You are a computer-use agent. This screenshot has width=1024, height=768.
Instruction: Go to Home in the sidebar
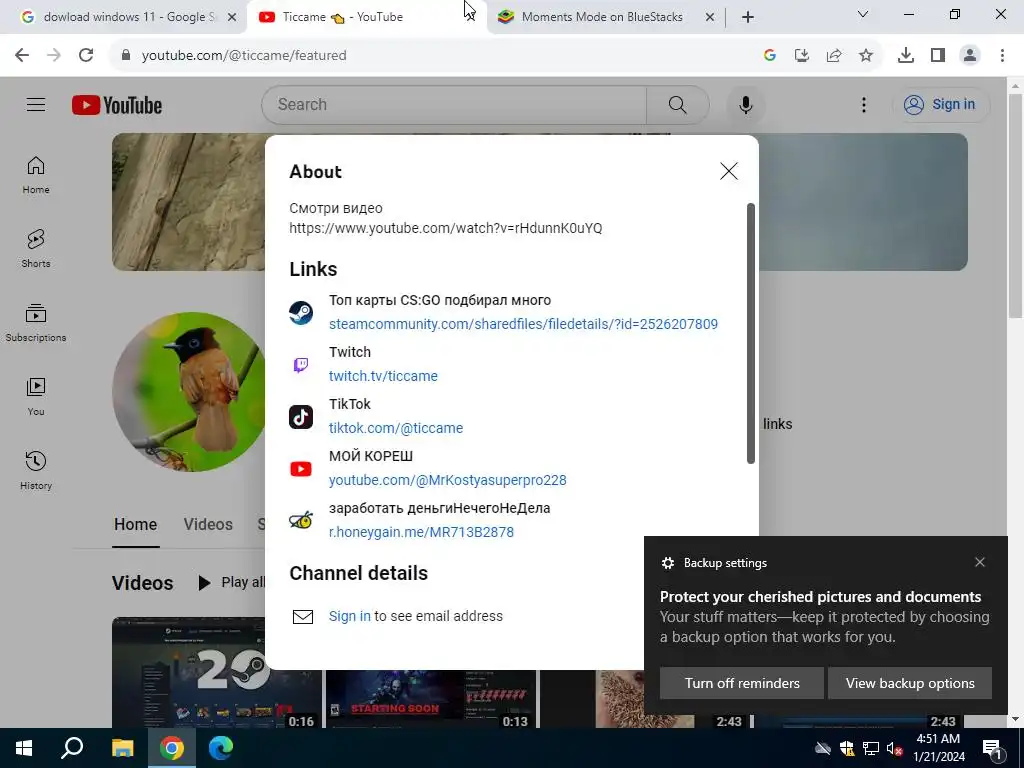click(x=36, y=175)
